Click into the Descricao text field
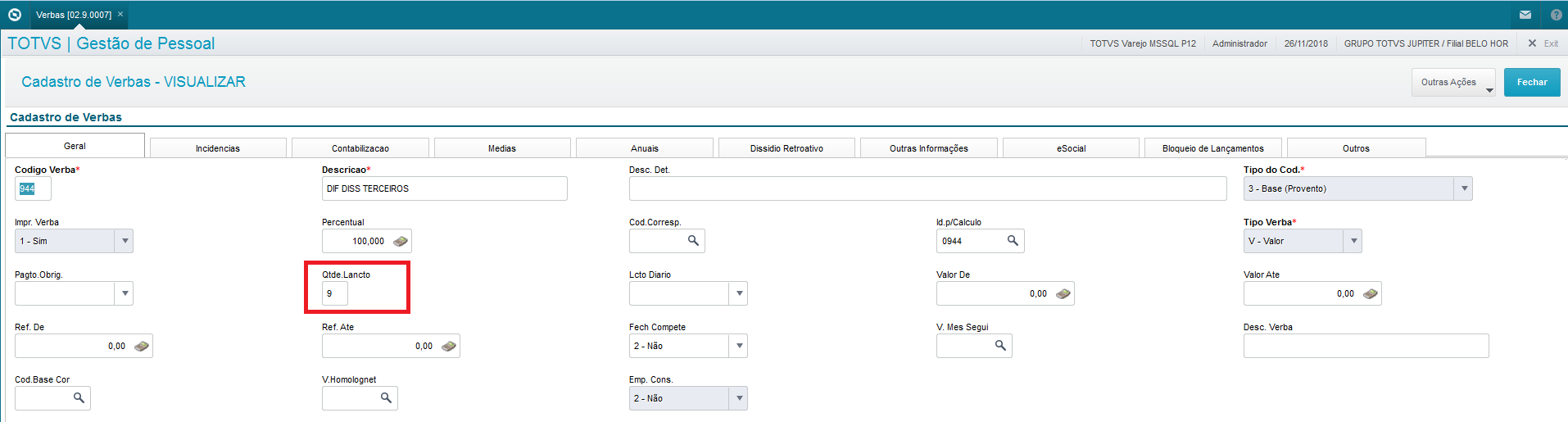The image size is (1568, 422). 445,188
